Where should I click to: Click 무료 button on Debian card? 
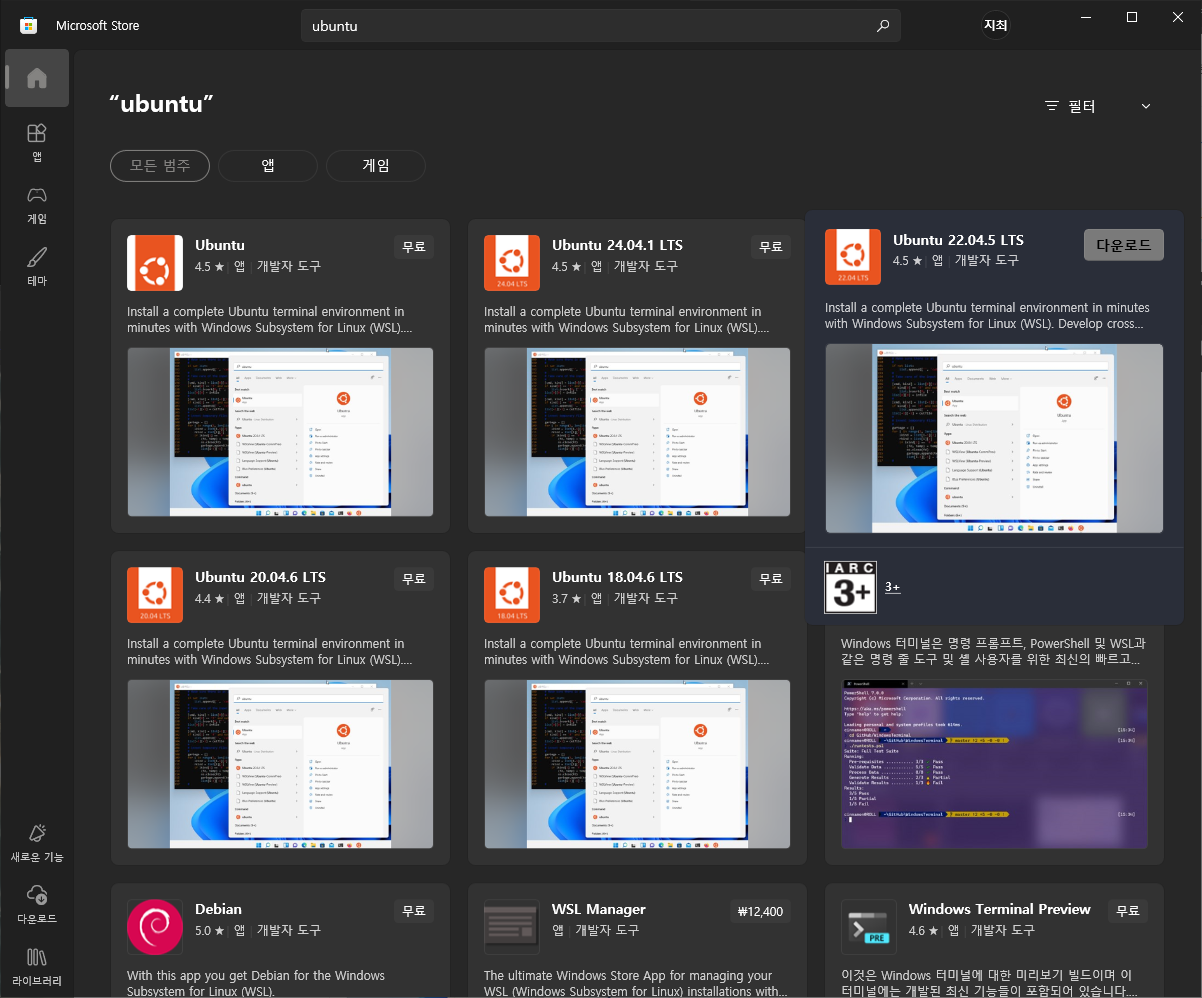pos(414,910)
